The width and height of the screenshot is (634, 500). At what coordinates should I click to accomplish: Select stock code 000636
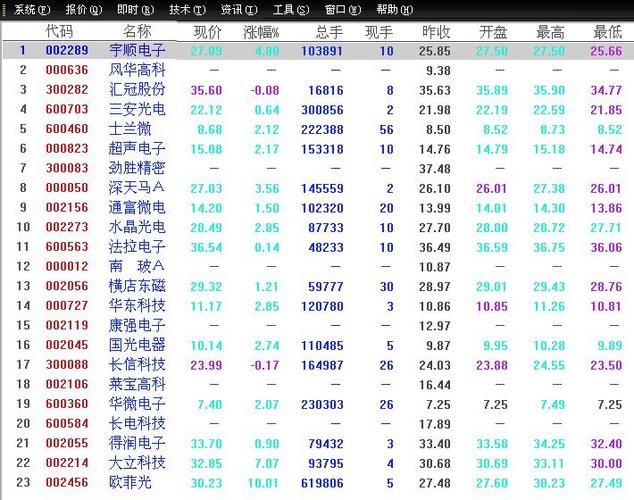[x=67, y=70]
